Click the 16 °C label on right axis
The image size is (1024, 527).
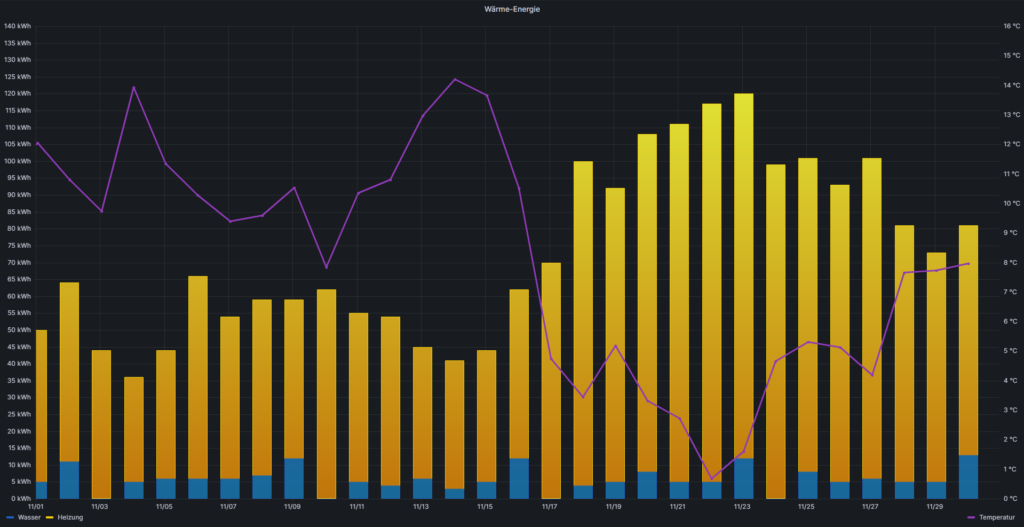[1011, 26]
